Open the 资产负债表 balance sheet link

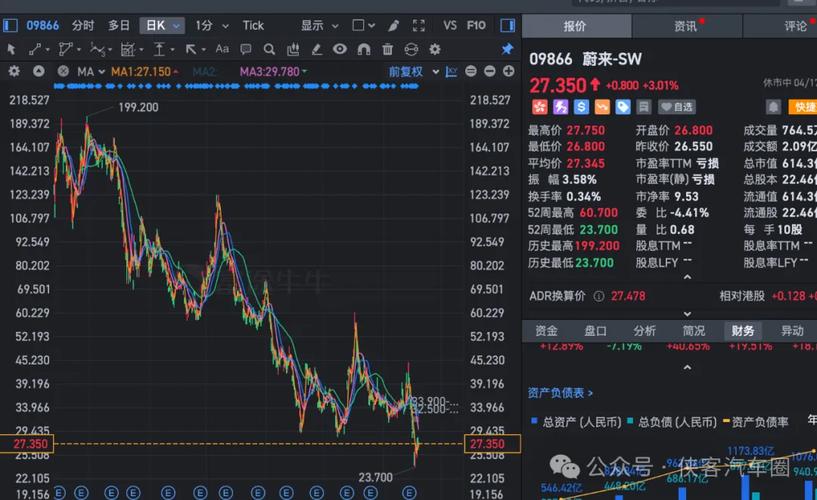click(561, 393)
